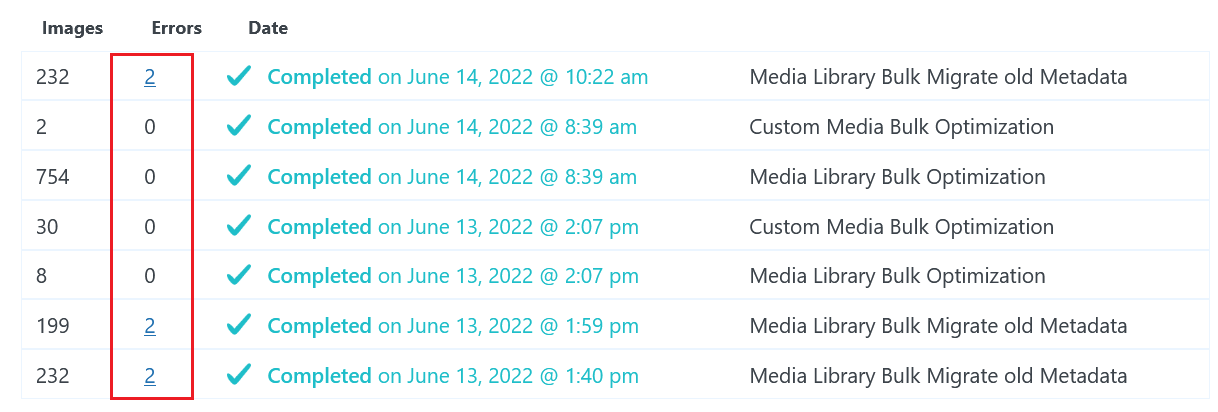This screenshot has width=1218, height=412.
Task: Click the checkmark beside the 8-image optimization job
Action: click(x=238, y=277)
